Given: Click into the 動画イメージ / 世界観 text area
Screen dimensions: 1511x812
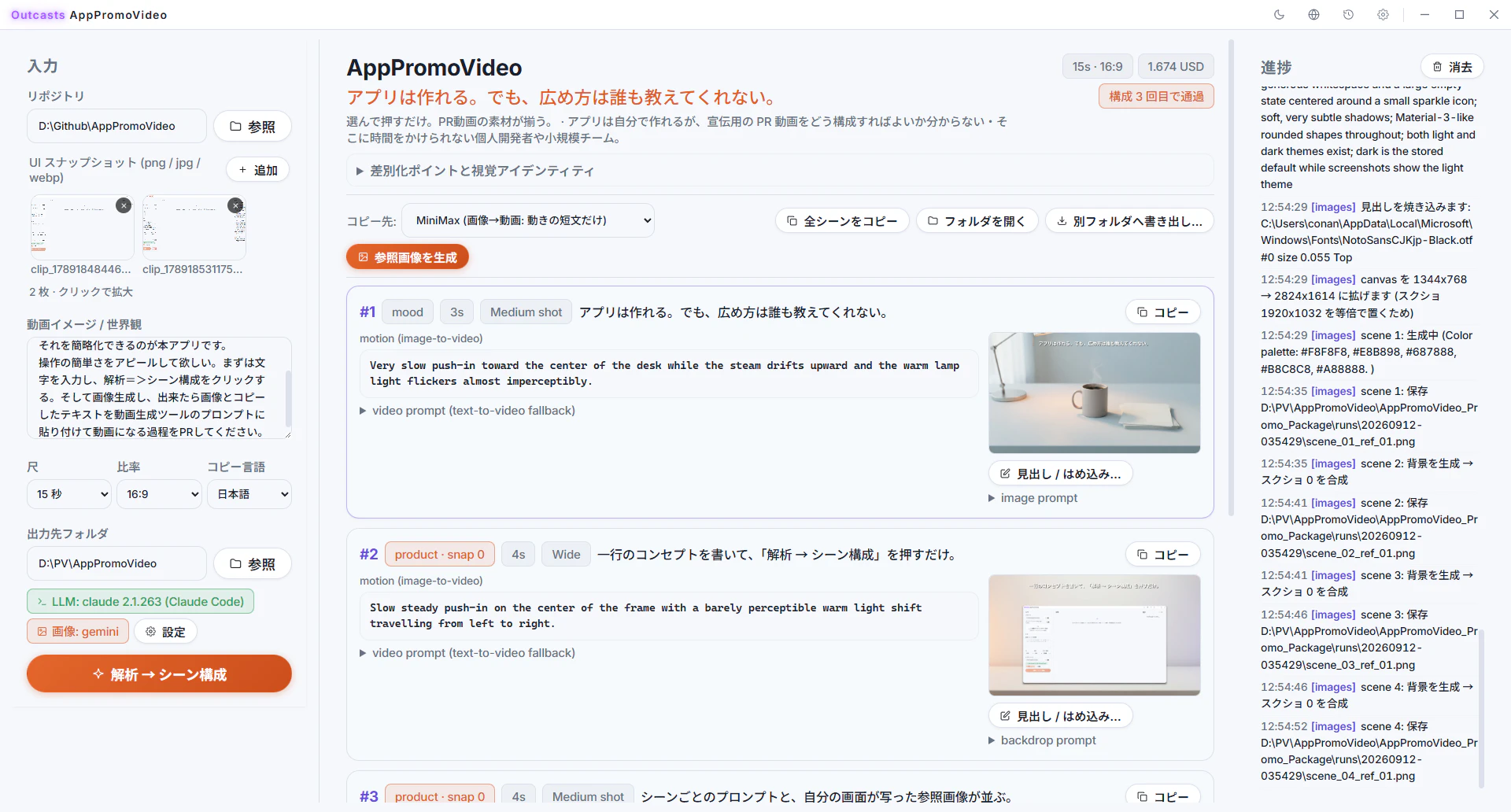Looking at the screenshot, I should (159, 388).
